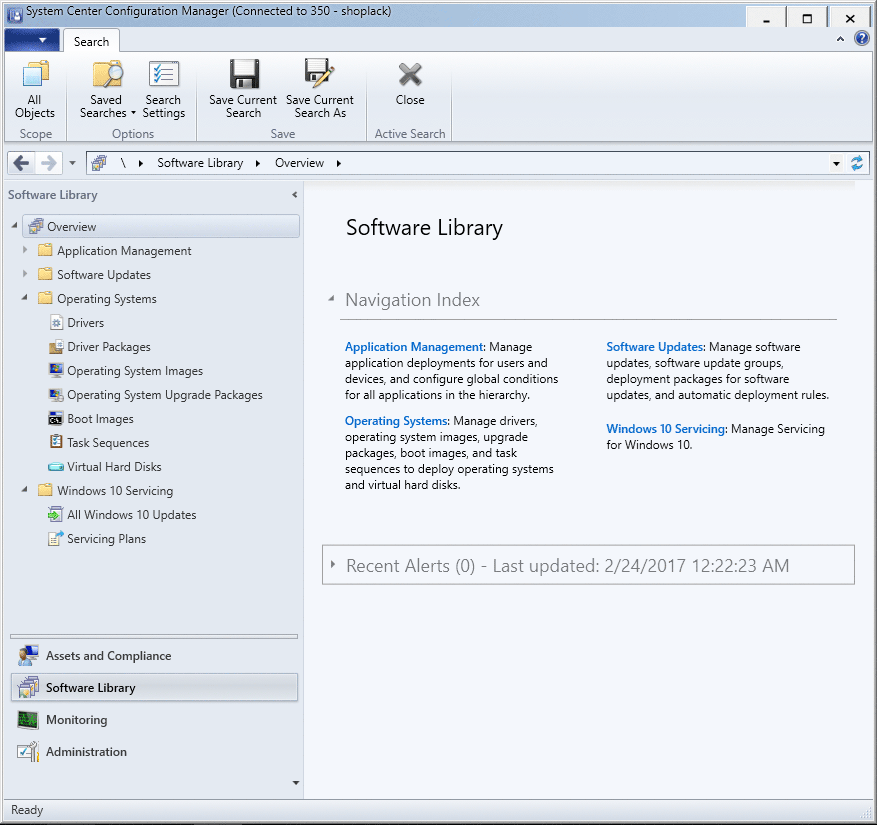Select the Overview node in the tree
The image size is (877, 825).
[161, 227]
